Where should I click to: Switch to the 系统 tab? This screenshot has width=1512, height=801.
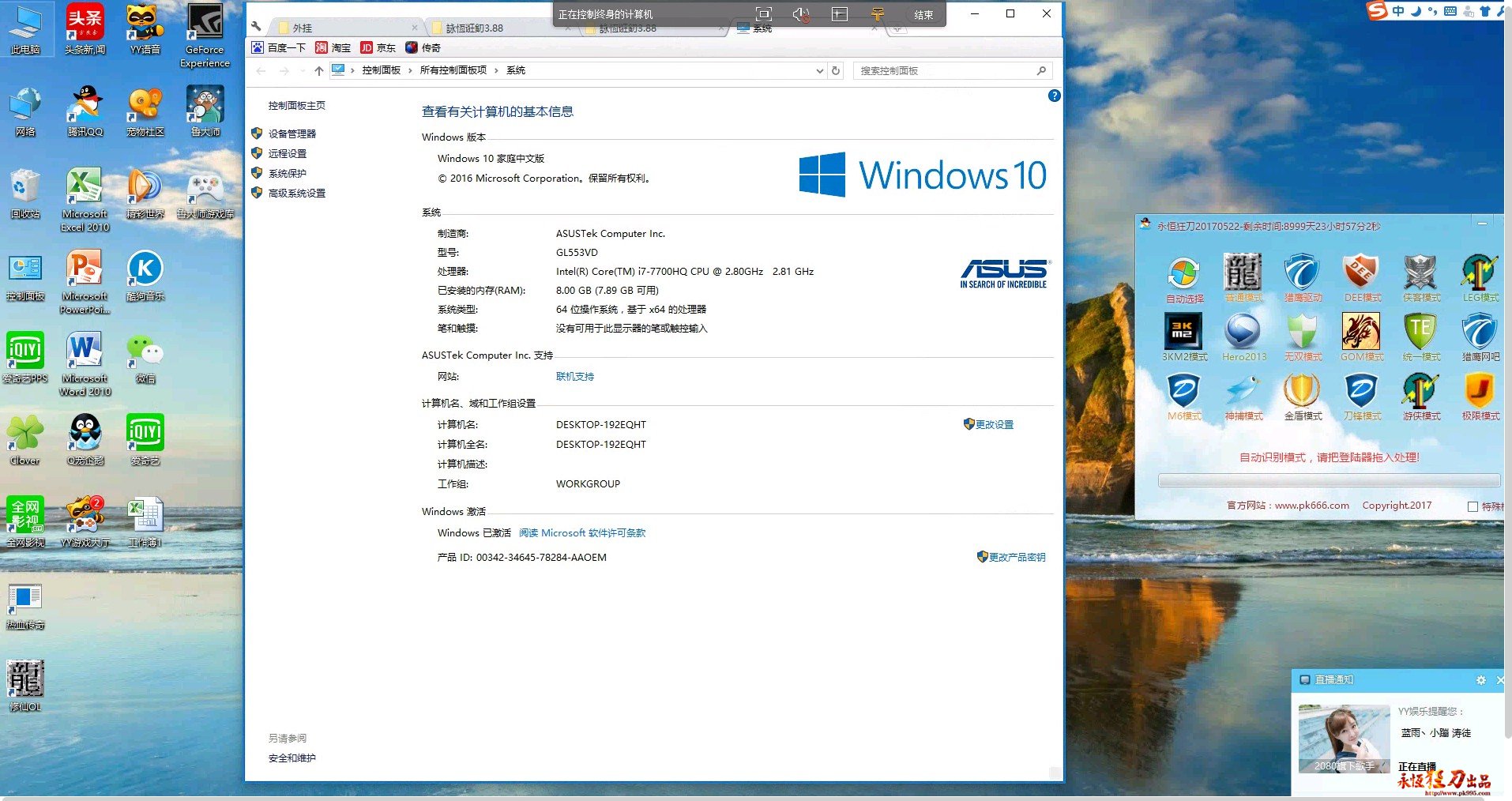806,29
